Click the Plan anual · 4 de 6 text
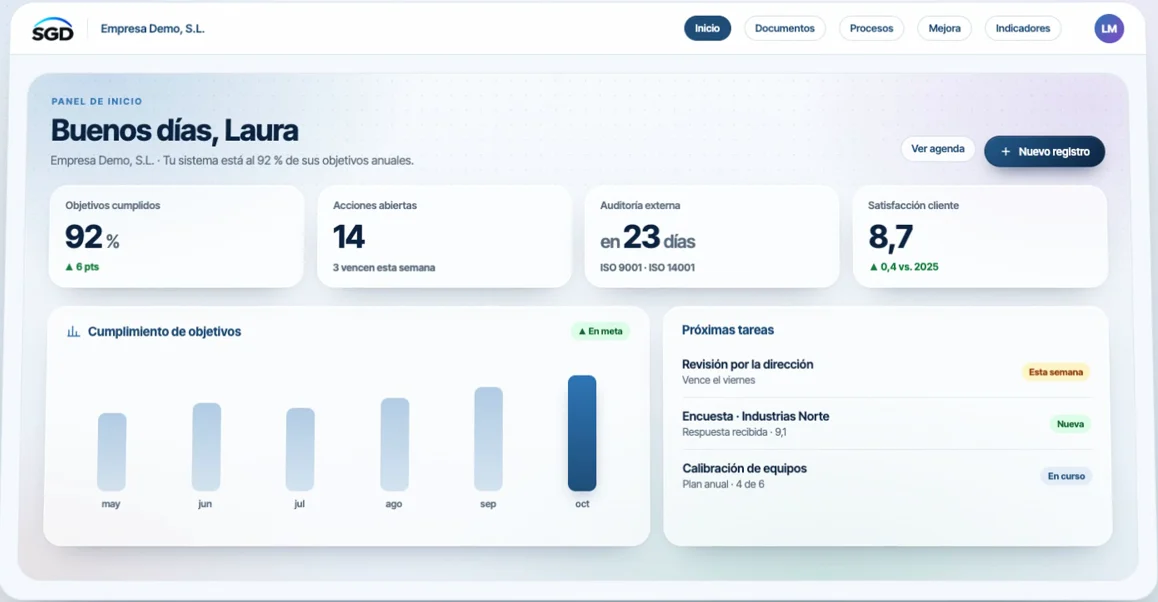Viewport: 1158px width, 602px height. (723, 485)
